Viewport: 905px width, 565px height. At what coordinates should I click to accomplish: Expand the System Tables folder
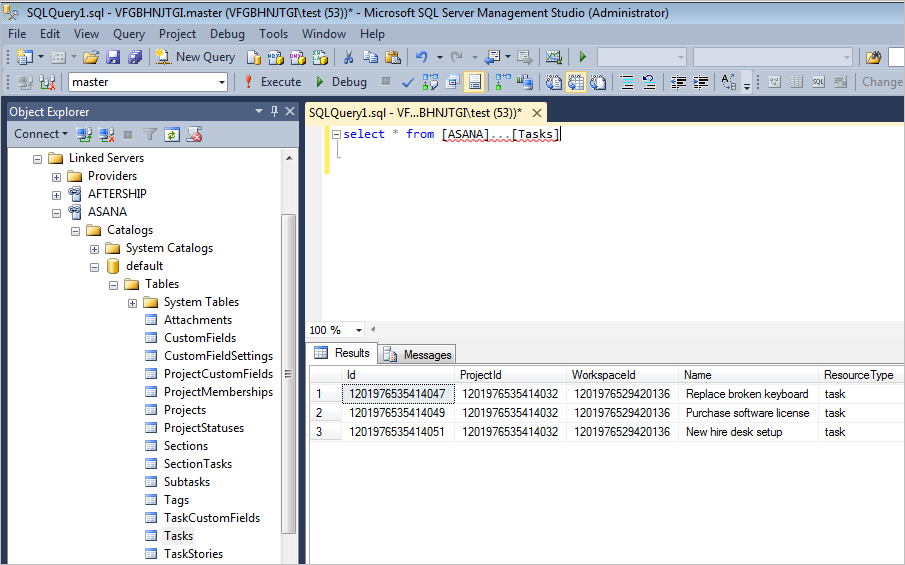tap(132, 302)
